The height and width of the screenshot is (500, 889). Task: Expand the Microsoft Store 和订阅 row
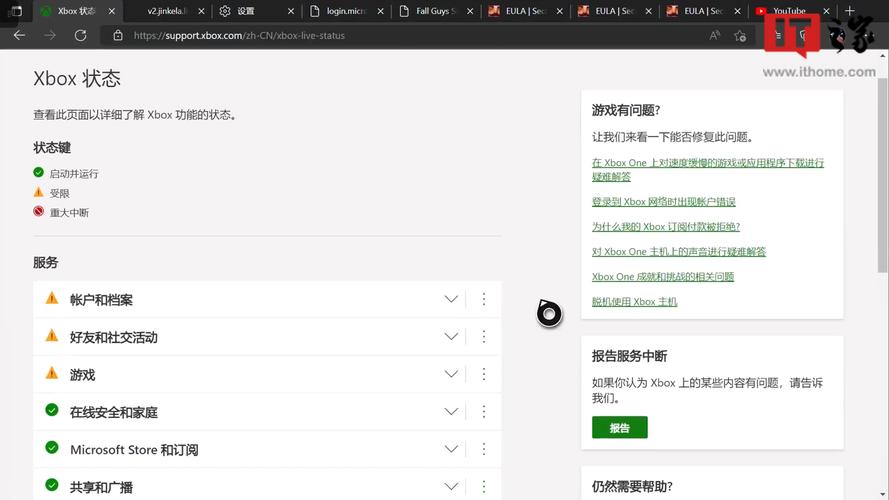(451, 448)
